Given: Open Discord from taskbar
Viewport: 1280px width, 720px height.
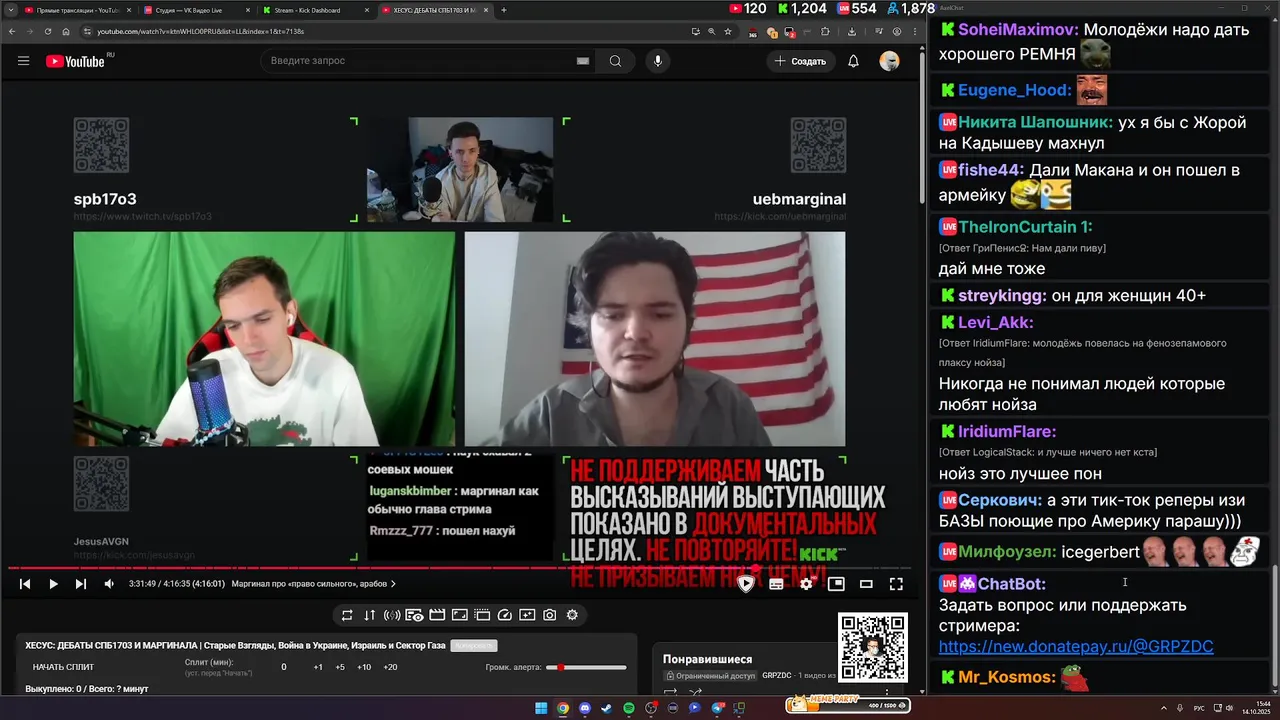Looking at the screenshot, I should click(585, 708).
